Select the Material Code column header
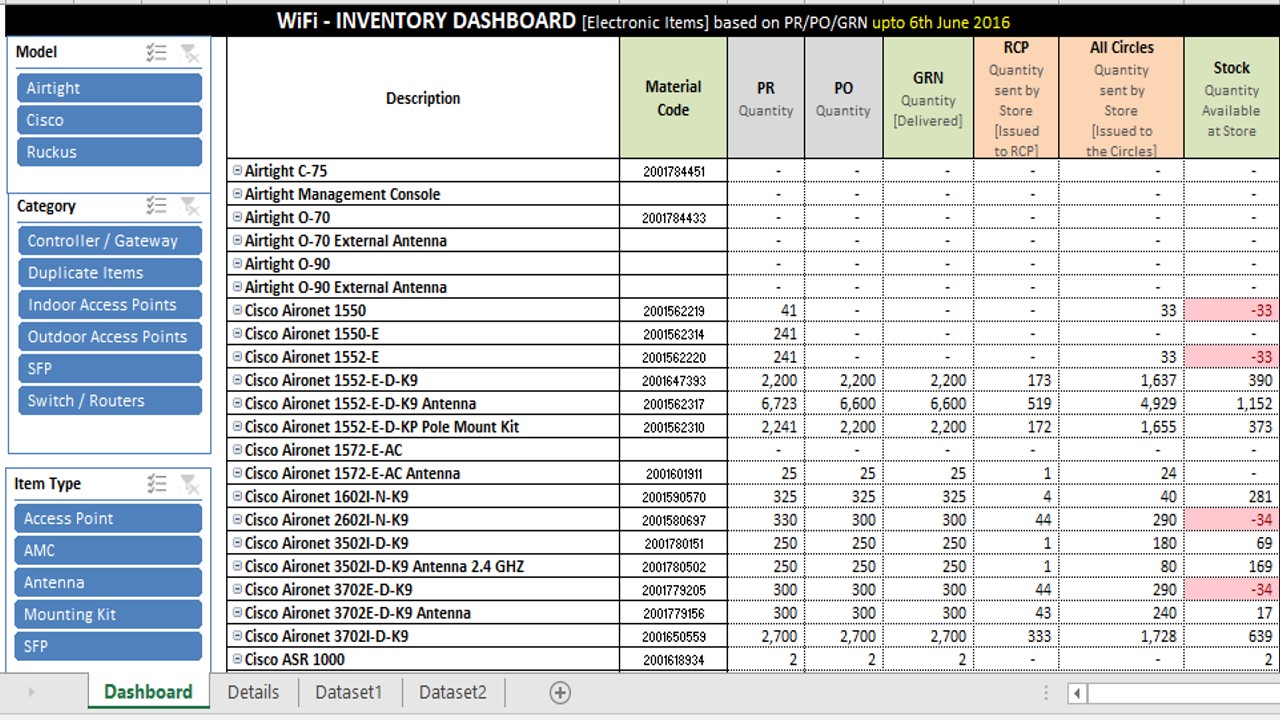Viewport: 1280px width, 720px height. 673,98
